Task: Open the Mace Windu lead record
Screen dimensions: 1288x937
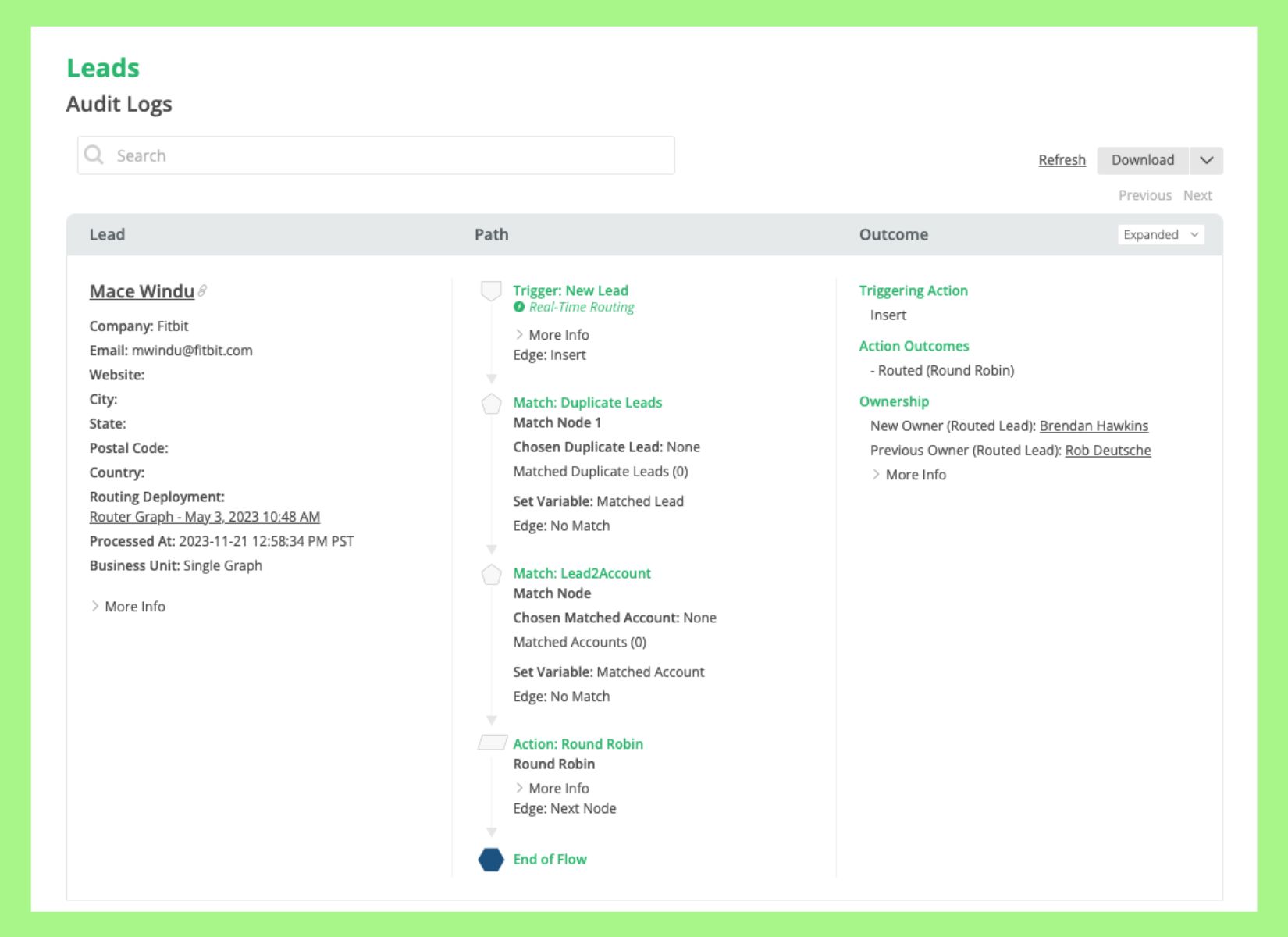Action: point(141,290)
